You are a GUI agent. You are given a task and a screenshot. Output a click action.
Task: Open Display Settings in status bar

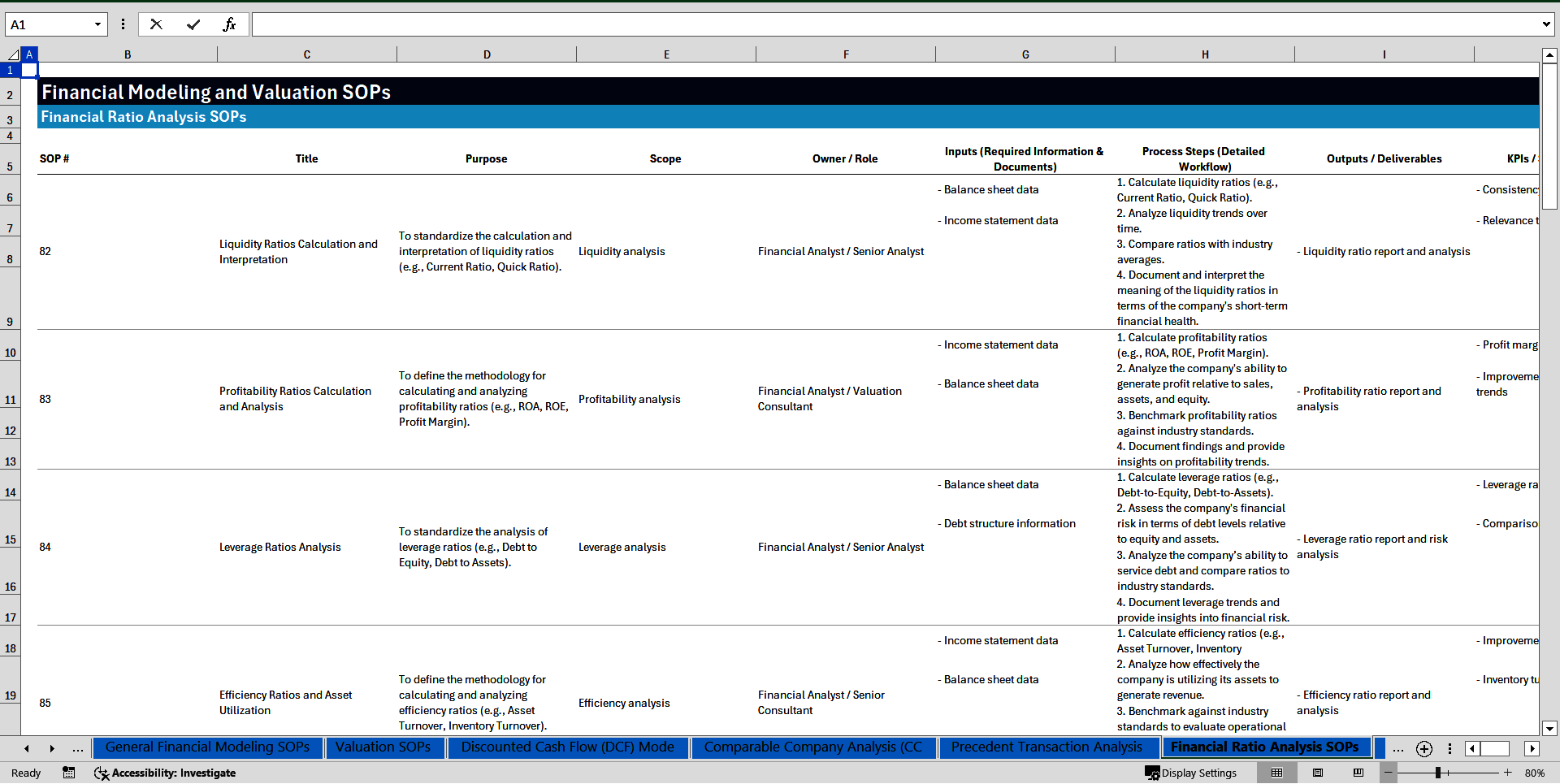[x=1191, y=773]
